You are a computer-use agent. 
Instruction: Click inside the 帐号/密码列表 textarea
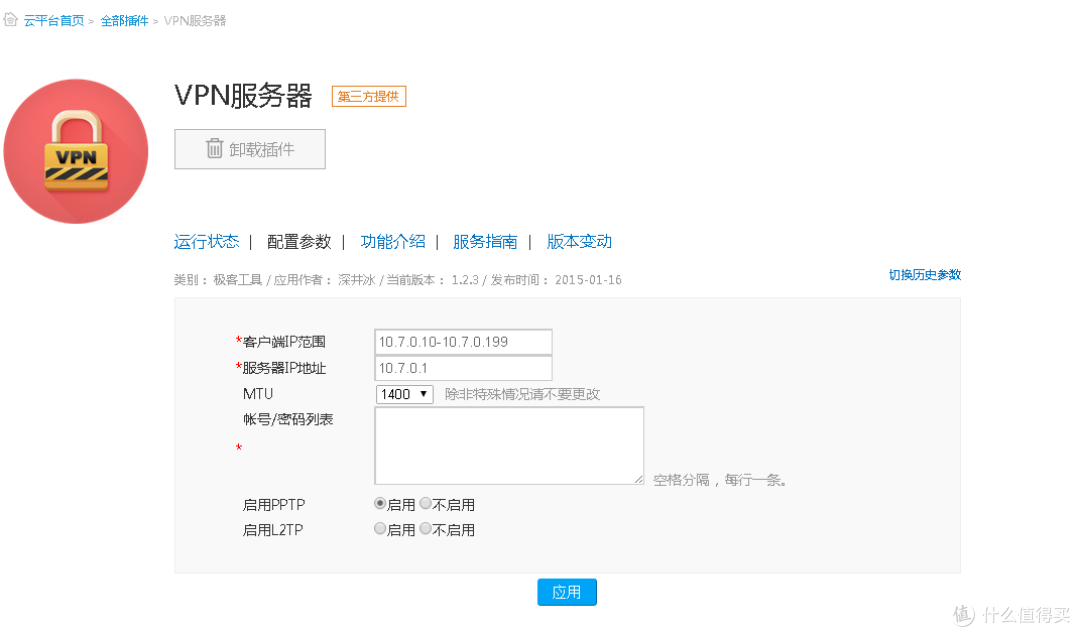(x=509, y=446)
